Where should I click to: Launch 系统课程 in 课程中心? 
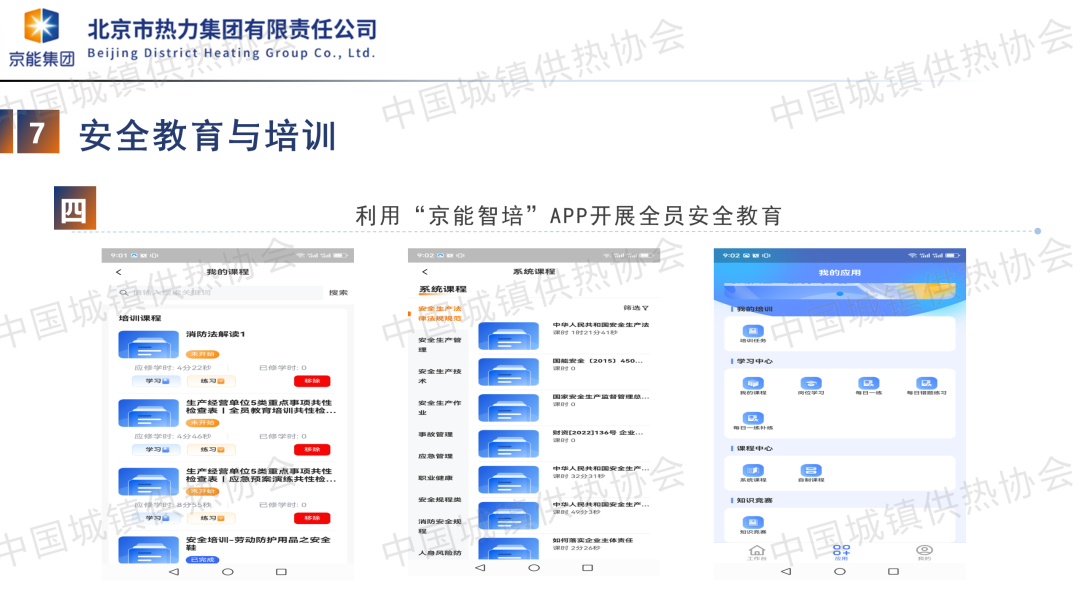(x=752, y=472)
